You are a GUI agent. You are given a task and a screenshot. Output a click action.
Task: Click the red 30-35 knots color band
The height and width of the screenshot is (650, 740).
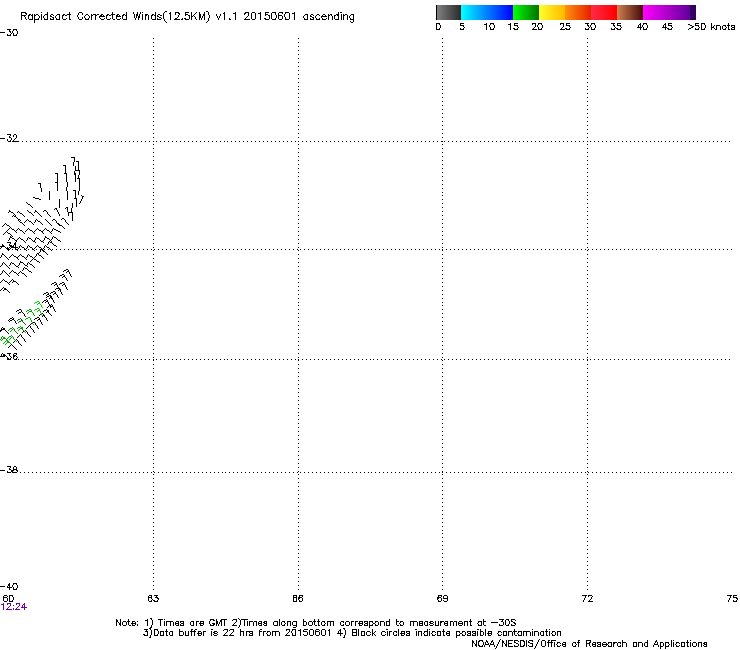coord(604,12)
